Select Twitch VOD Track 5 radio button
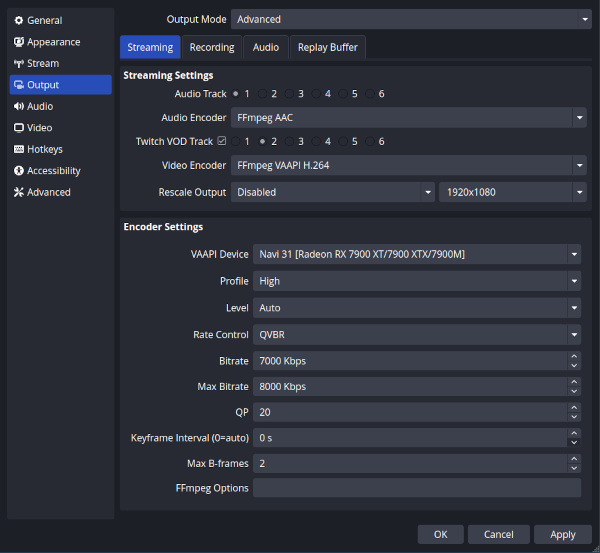The height and width of the screenshot is (553, 600). (343, 142)
